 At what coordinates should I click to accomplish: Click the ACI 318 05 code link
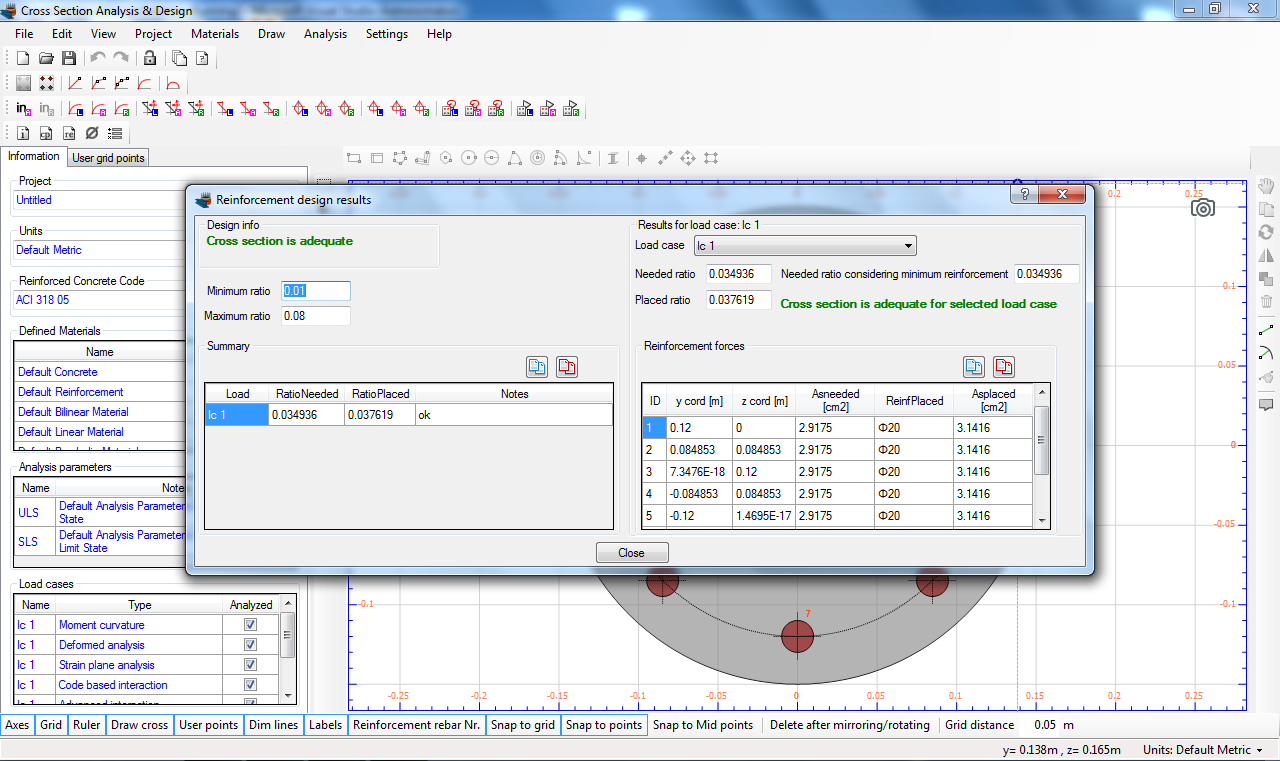tap(42, 300)
